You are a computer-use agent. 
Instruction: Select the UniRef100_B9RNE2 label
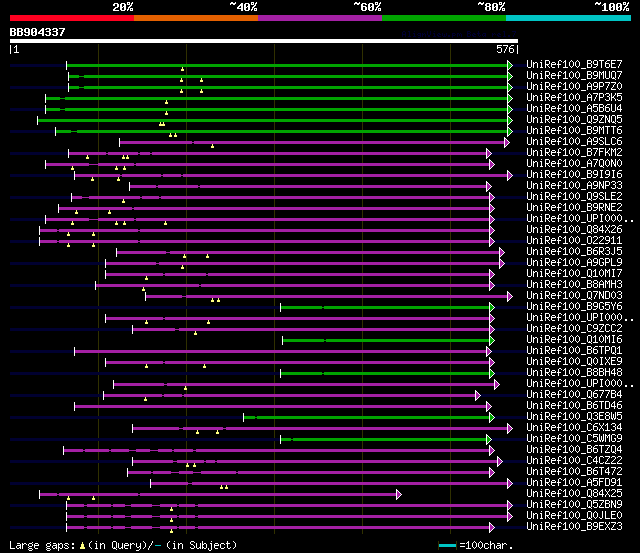click(574, 208)
